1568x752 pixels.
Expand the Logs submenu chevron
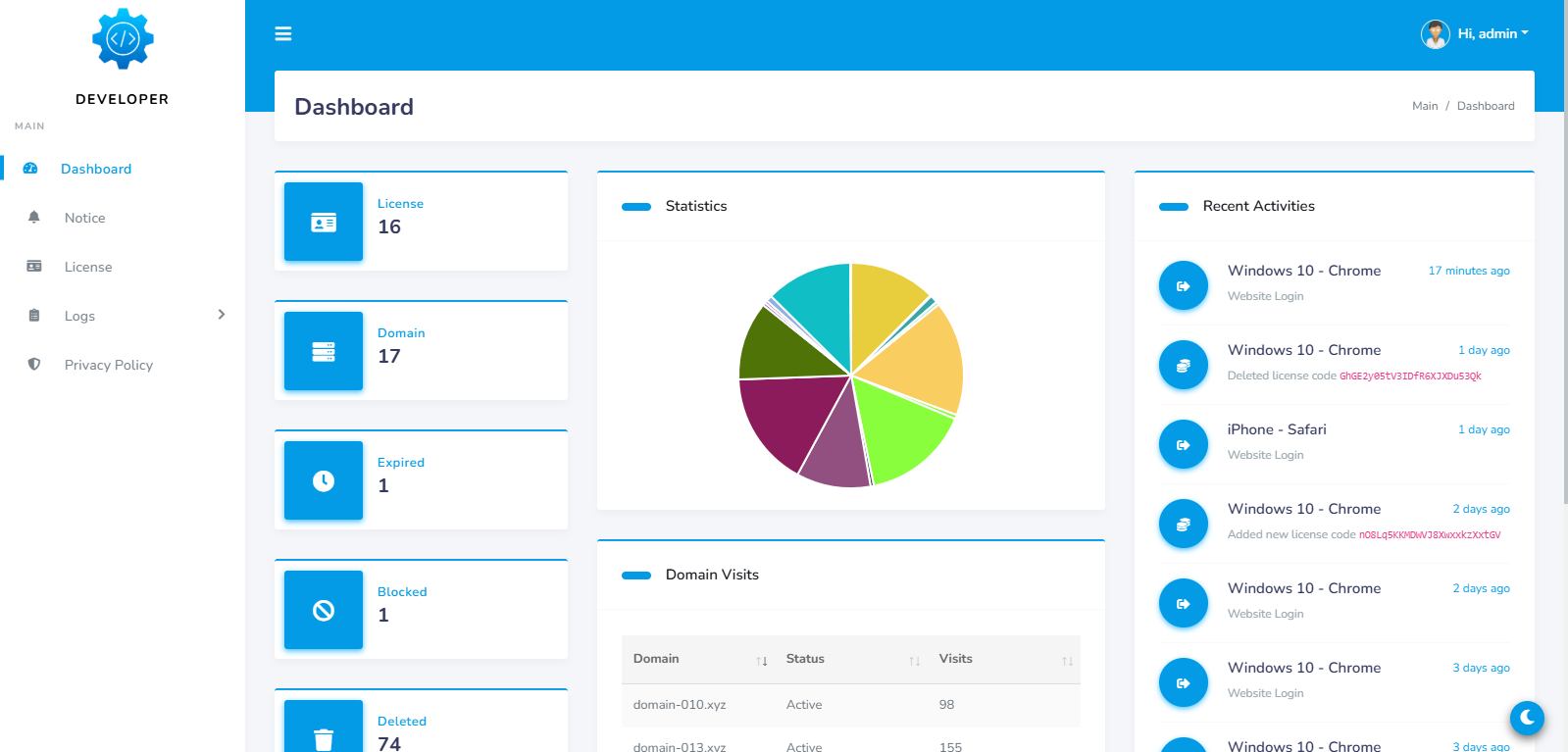click(x=222, y=315)
